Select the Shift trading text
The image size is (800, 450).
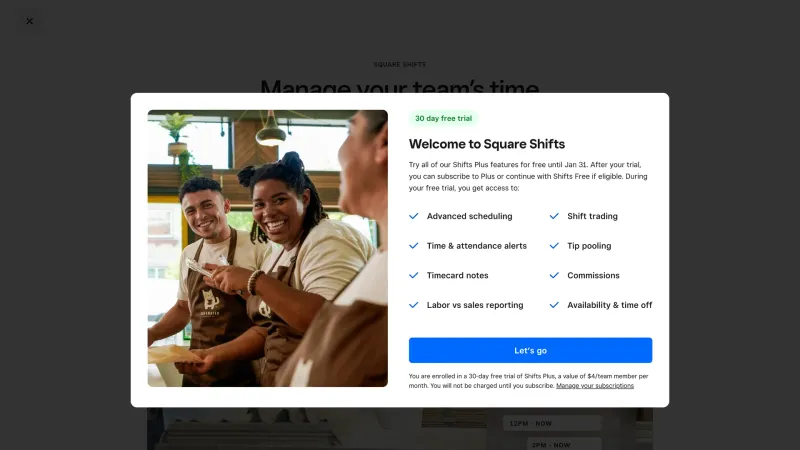tap(592, 216)
